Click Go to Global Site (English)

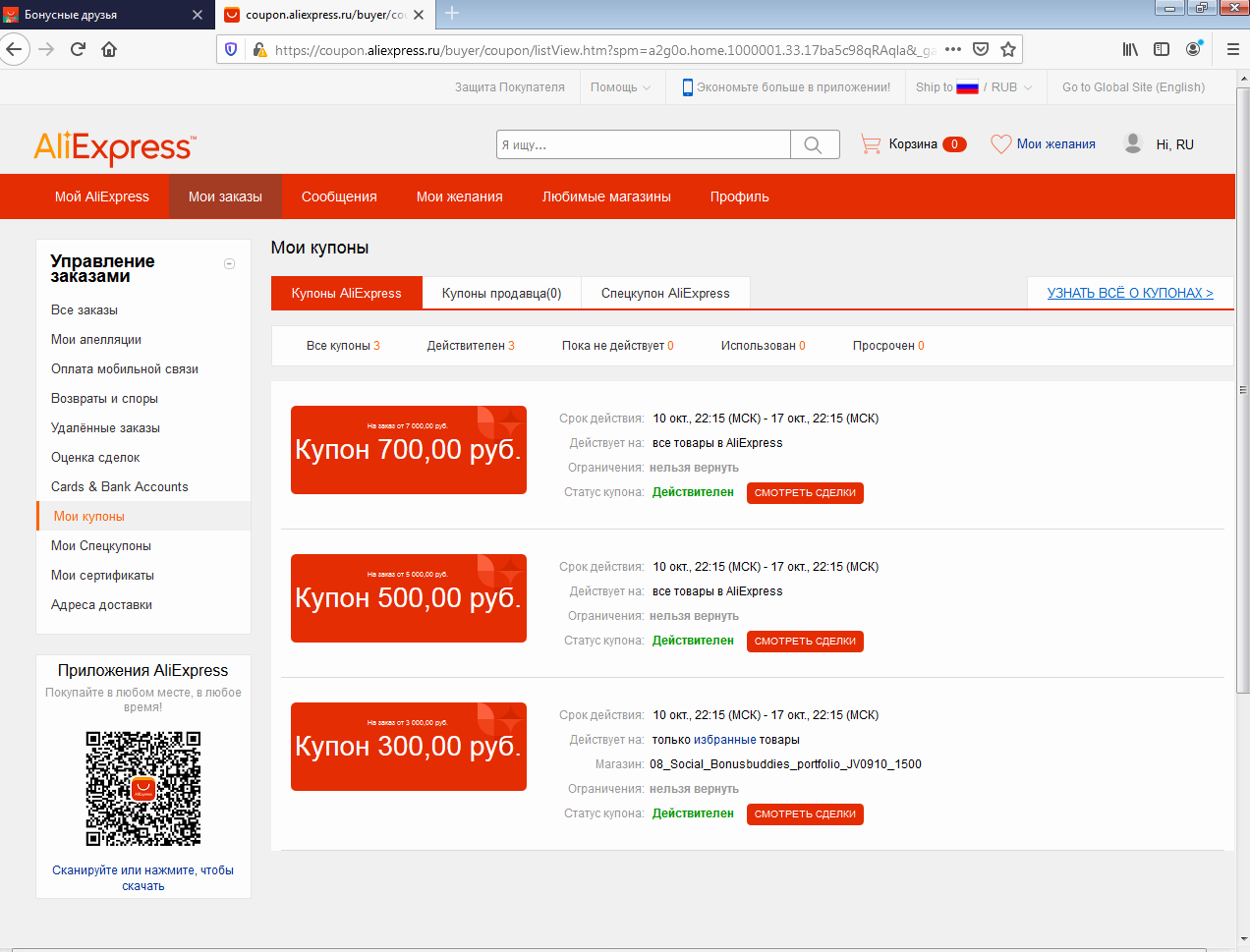point(1133,87)
